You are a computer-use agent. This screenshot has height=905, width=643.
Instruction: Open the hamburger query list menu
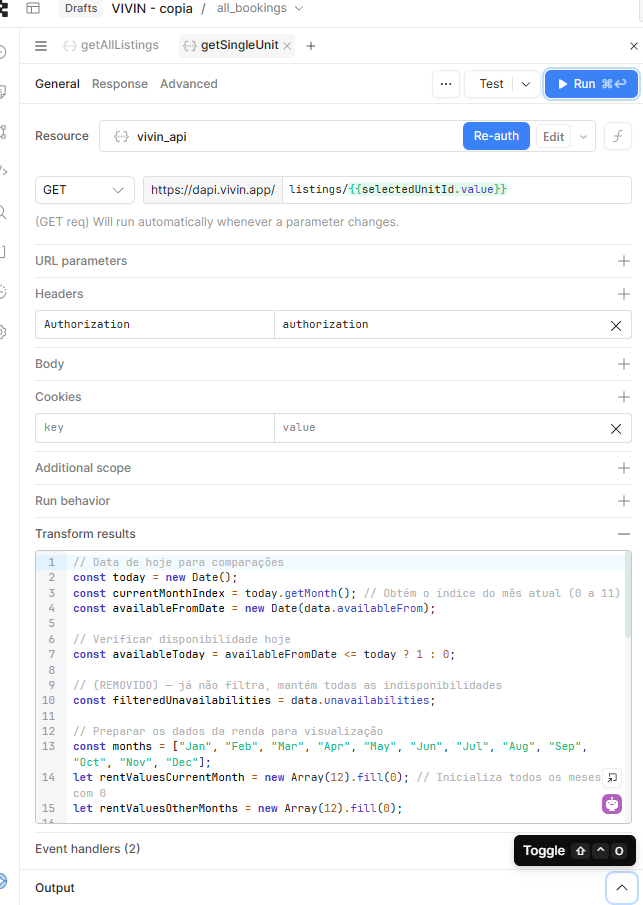tap(41, 46)
